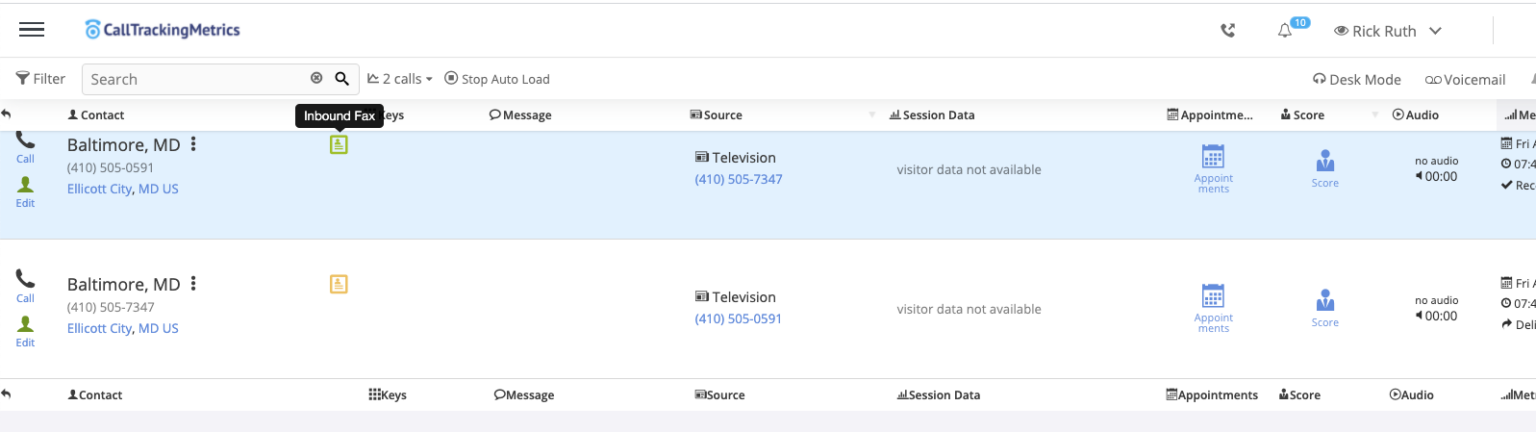Image resolution: width=1536 pixels, height=432 pixels.
Task: Open Appointments calendar icon in first row
Action: 1213,157
